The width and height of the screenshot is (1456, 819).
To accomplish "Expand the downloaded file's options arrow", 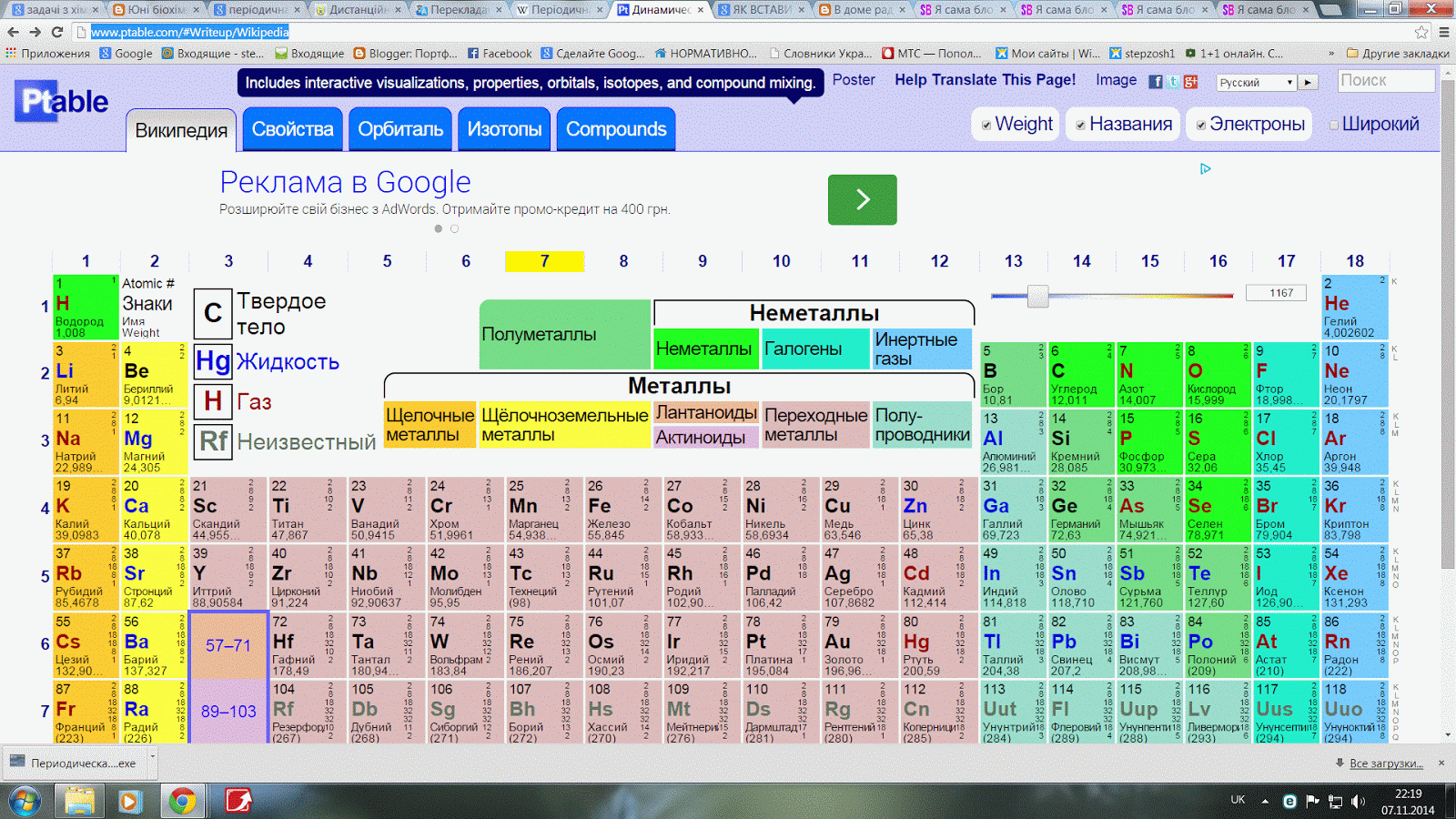I will click(x=153, y=755).
